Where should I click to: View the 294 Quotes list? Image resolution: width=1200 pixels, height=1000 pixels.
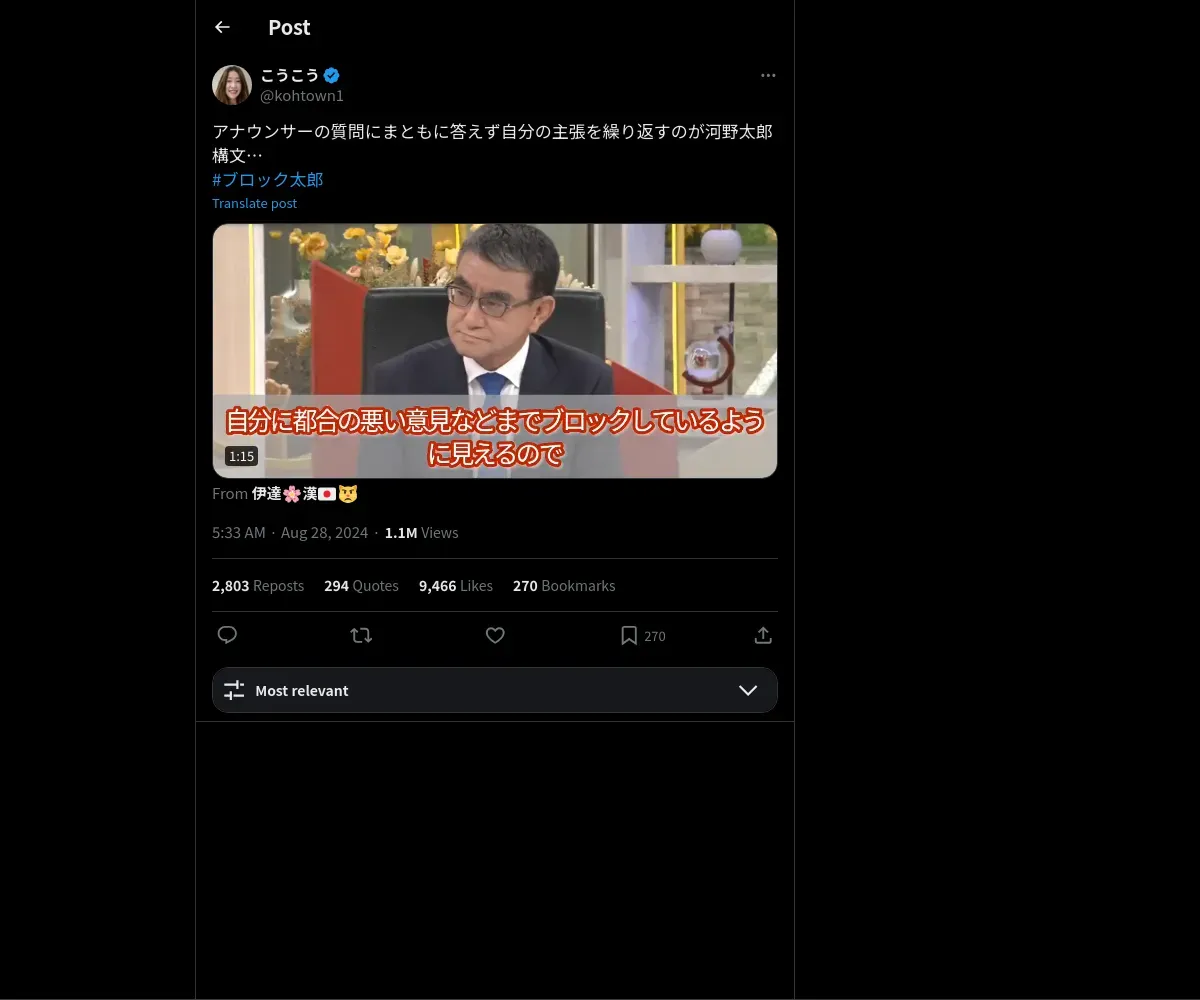361,586
